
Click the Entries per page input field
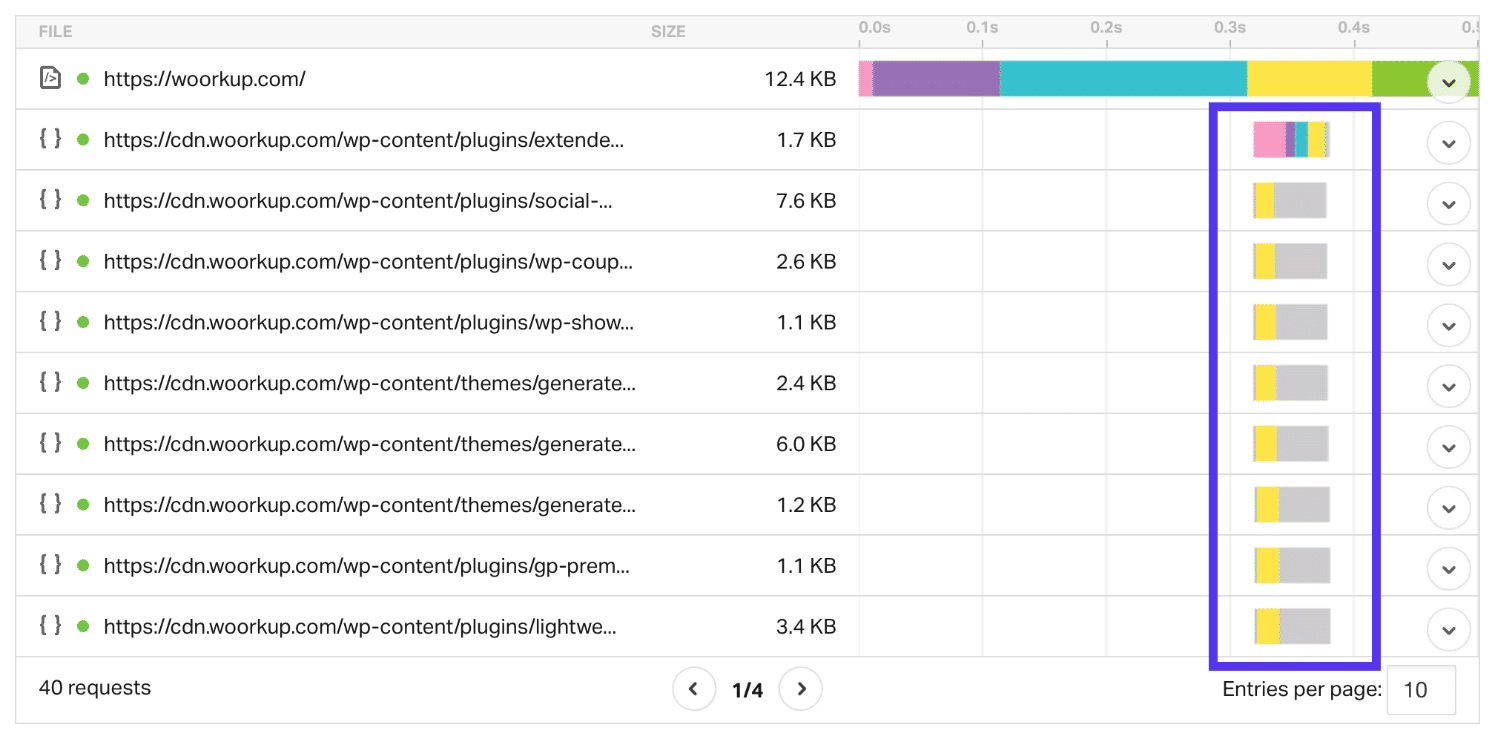pos(1420,690)
